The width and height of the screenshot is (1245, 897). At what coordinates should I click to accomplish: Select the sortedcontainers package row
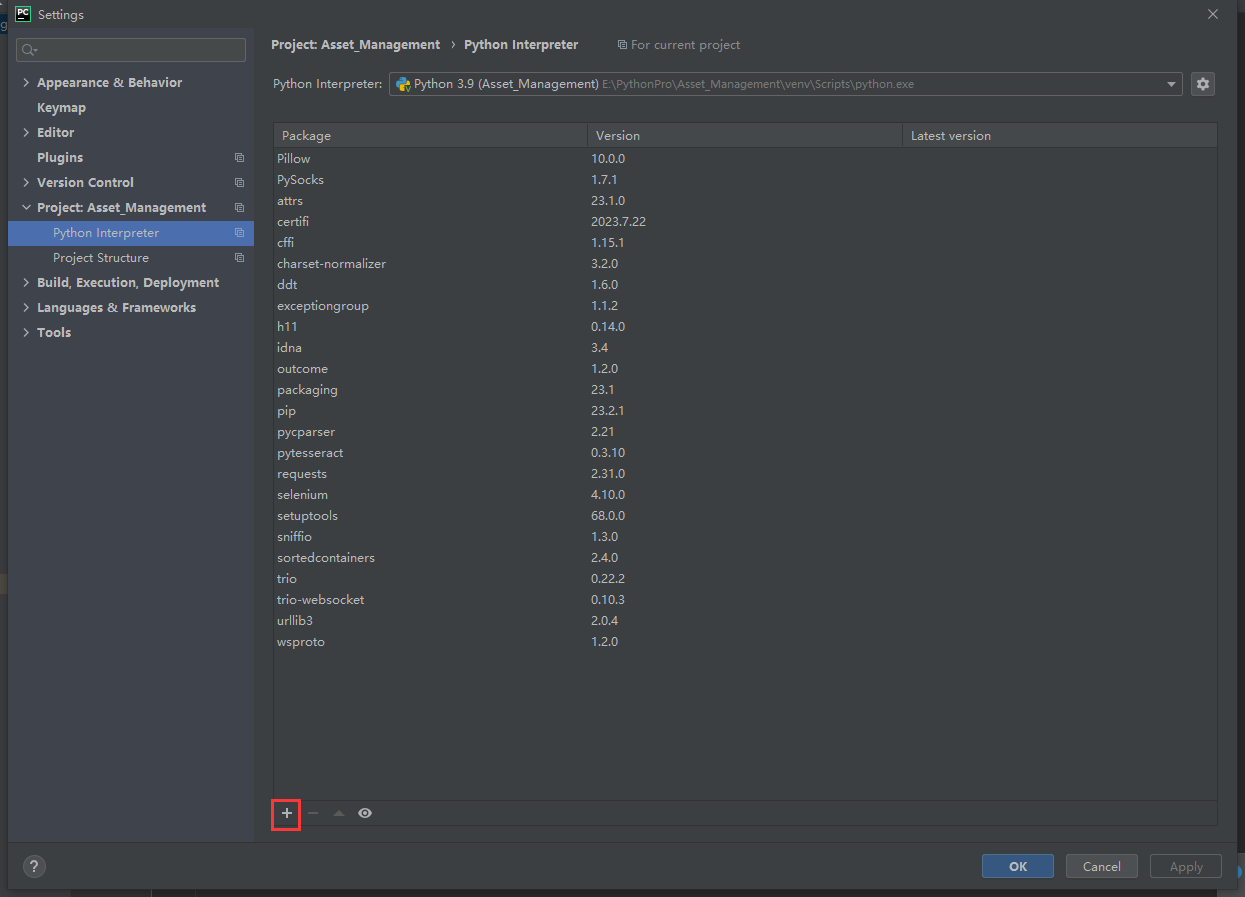pyautogui.click(x=745, y=558)
